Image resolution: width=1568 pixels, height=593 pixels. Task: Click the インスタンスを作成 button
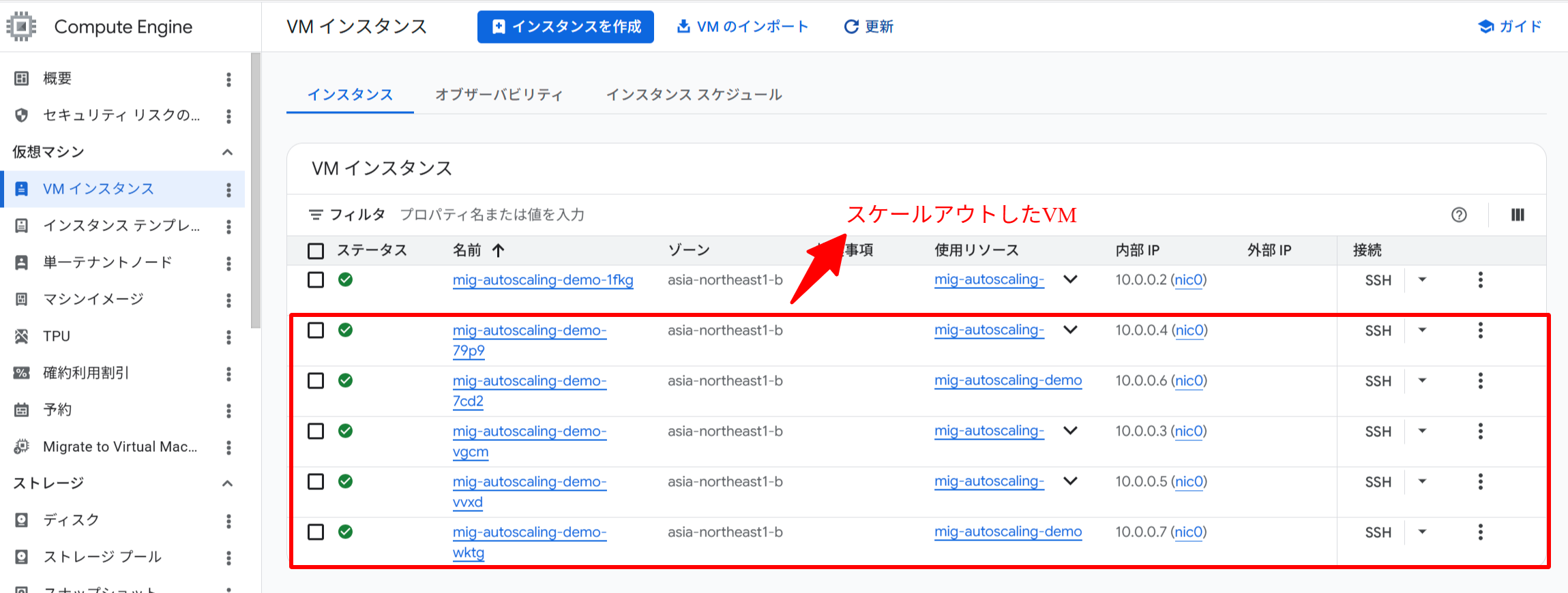(565, 27)
